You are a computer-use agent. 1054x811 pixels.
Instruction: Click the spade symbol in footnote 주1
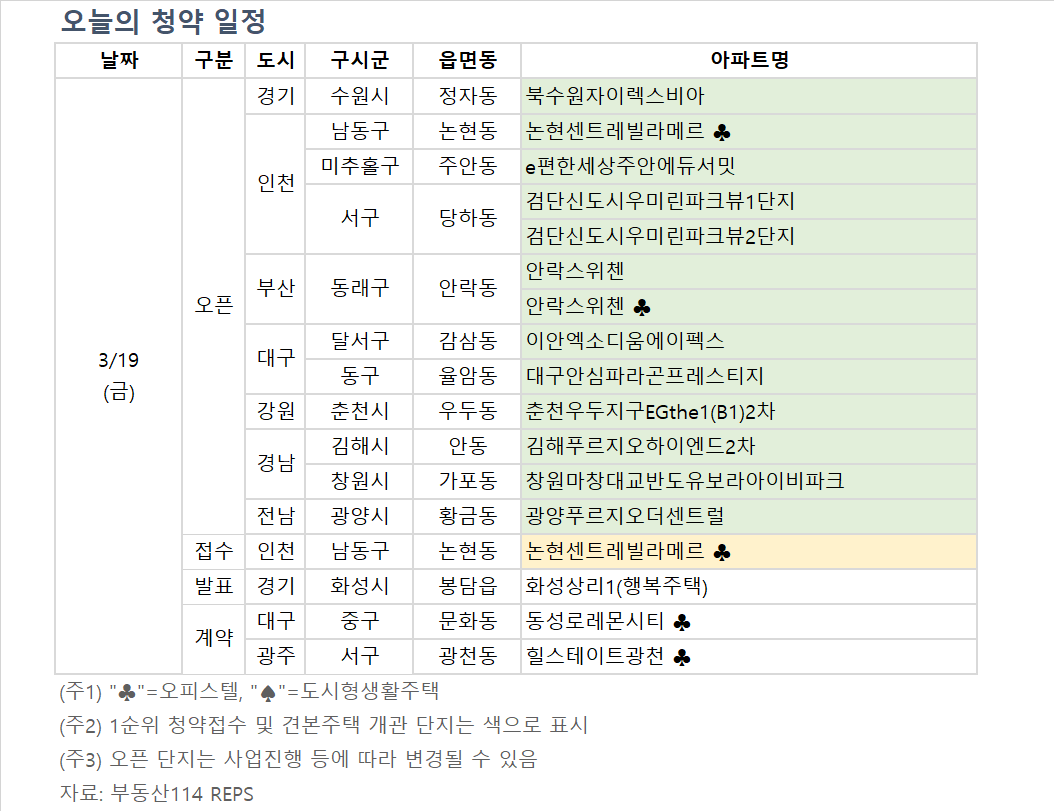[267, 692]
